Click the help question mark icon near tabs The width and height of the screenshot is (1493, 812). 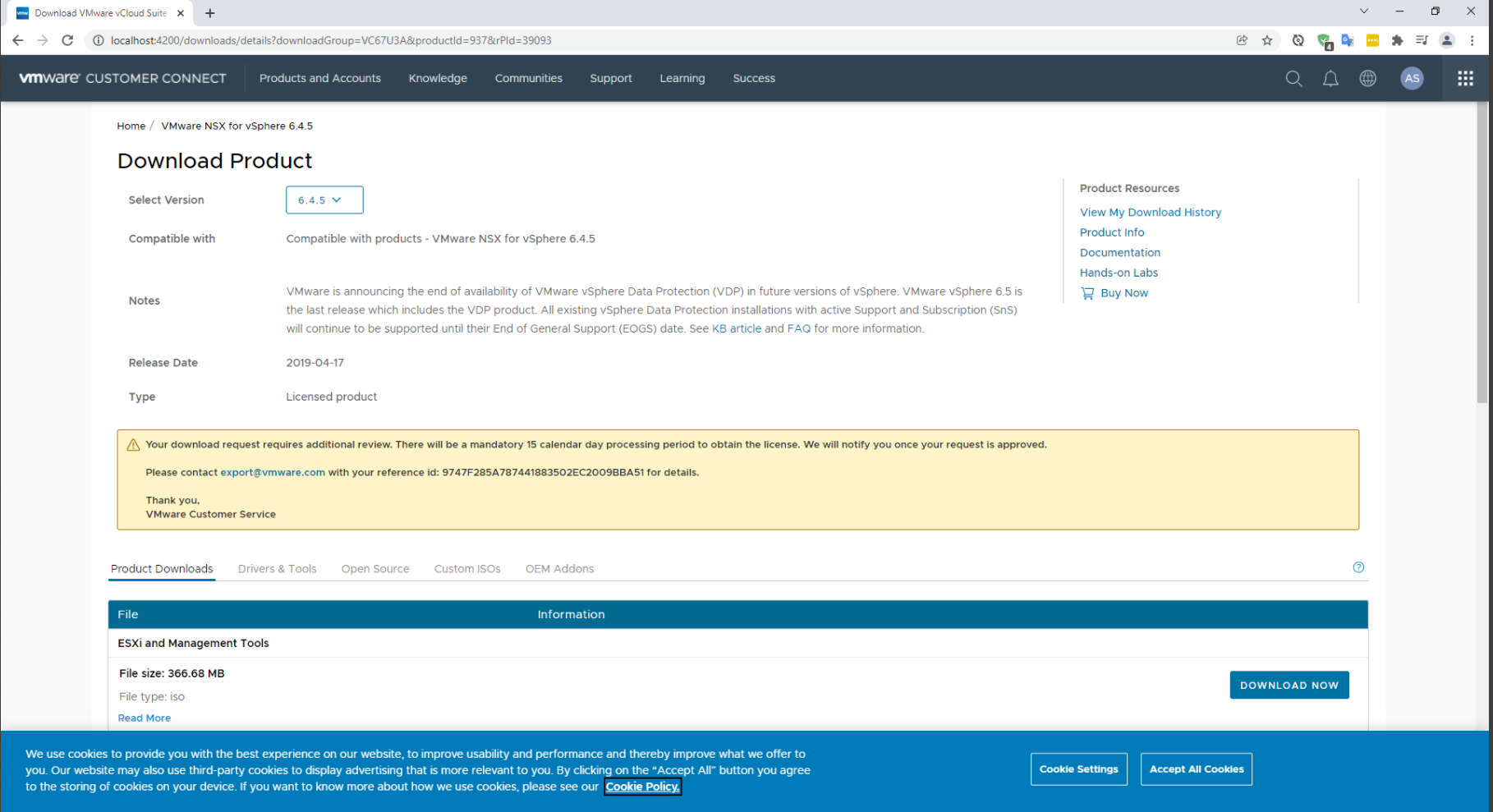1358,567
